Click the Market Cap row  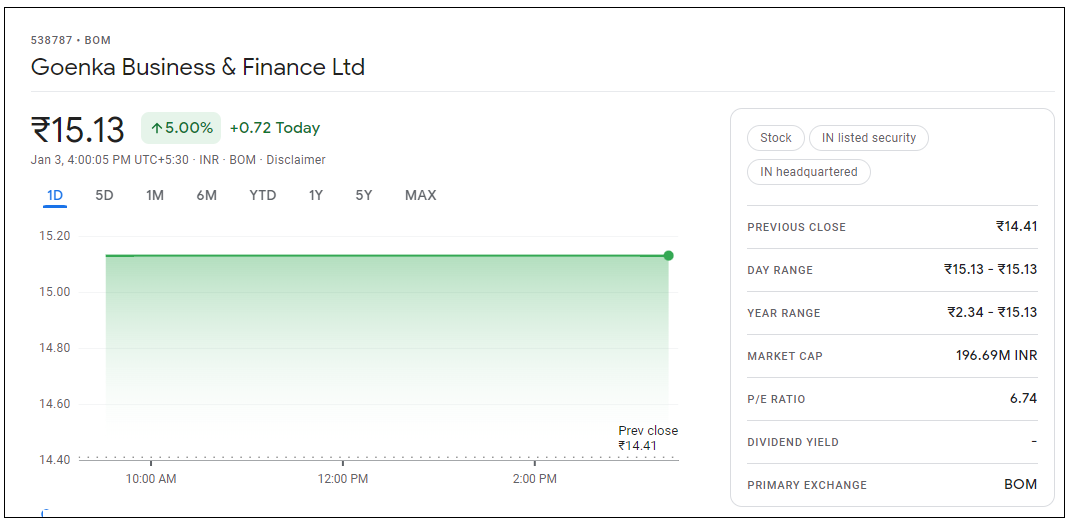[891, 356]
